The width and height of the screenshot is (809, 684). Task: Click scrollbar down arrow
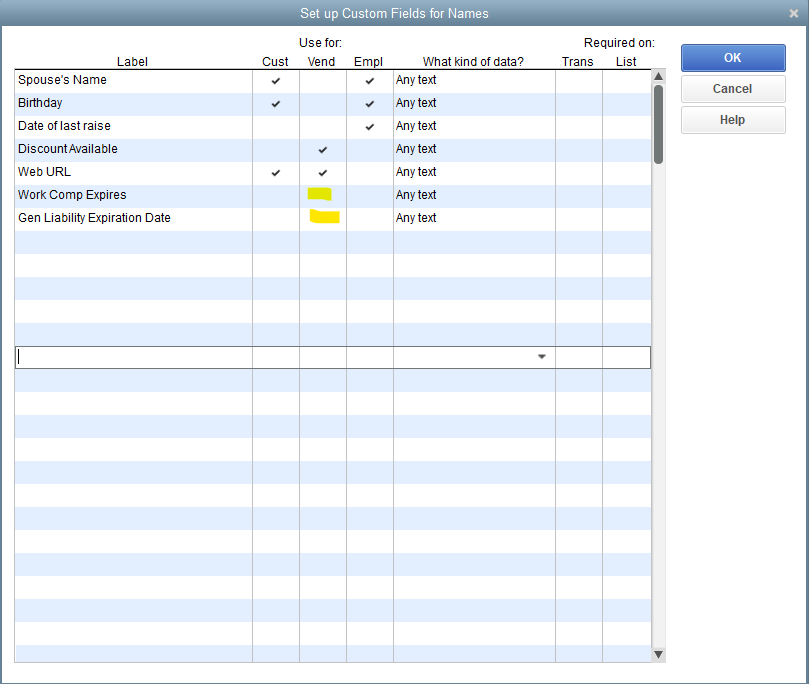658,654
